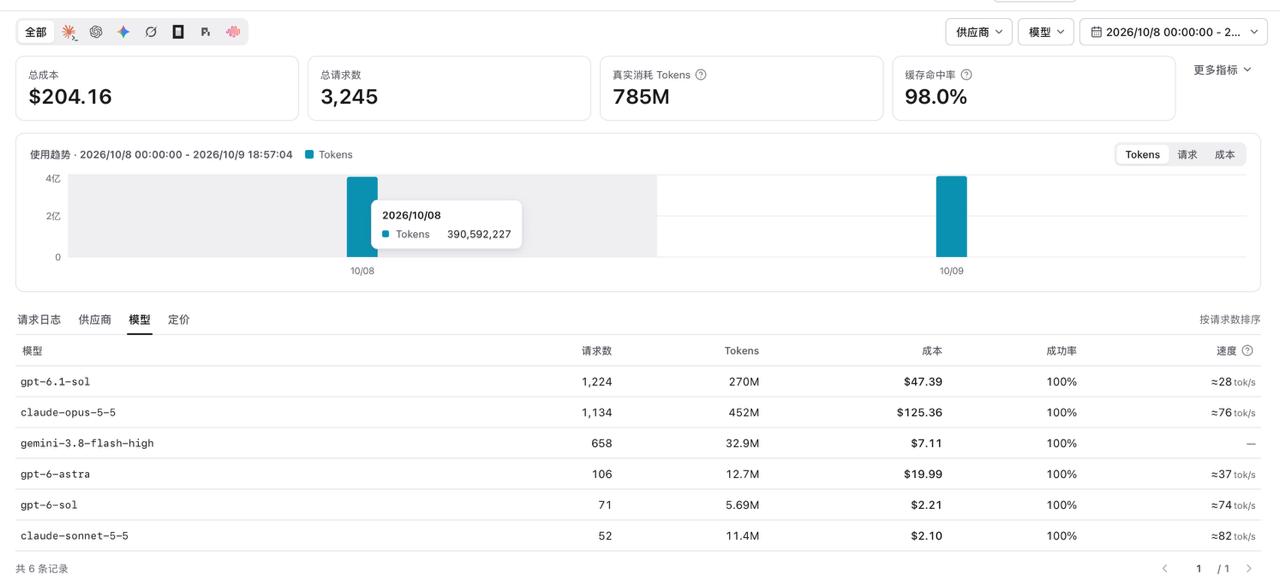Expand the 更多指标 menu
This screenshot has height=586, width=1280.
(1222, 70)
